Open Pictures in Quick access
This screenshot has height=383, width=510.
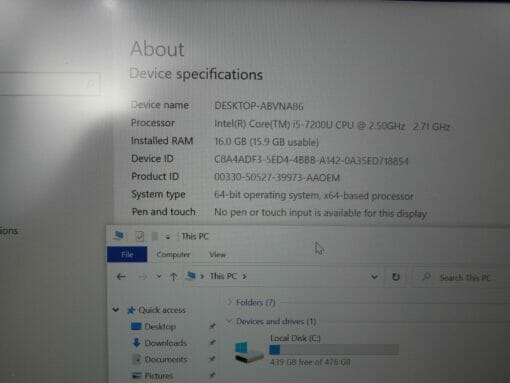[159, 376]
